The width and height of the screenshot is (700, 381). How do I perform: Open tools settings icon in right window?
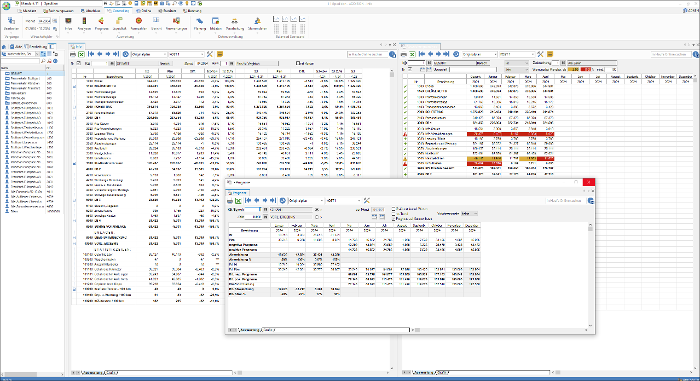(540, 54)
